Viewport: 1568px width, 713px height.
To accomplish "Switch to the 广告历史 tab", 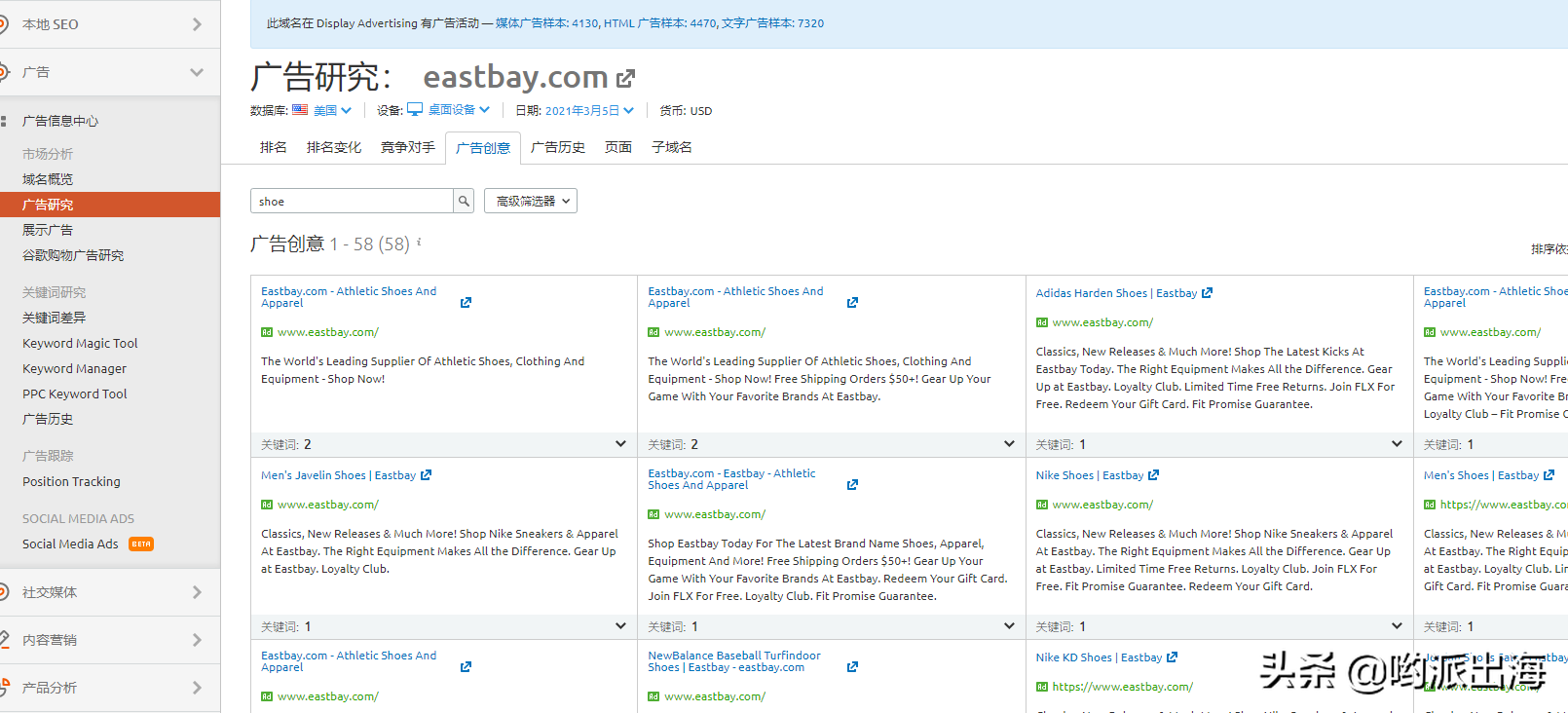I will coord(558,147).
